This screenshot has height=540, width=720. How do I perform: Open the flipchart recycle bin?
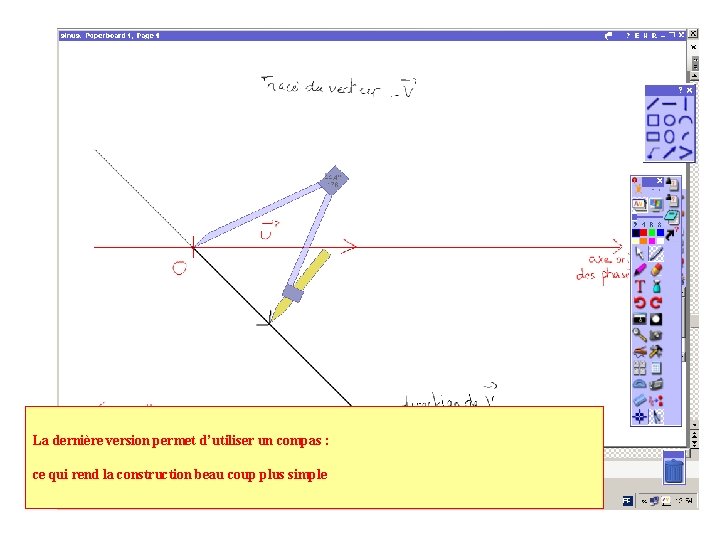pos(674,468)
